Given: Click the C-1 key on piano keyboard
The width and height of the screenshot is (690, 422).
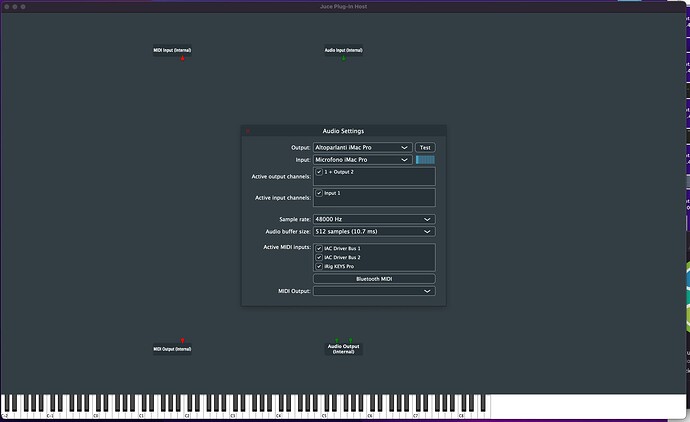Looking at the screenshot, I should coord(51,415).
